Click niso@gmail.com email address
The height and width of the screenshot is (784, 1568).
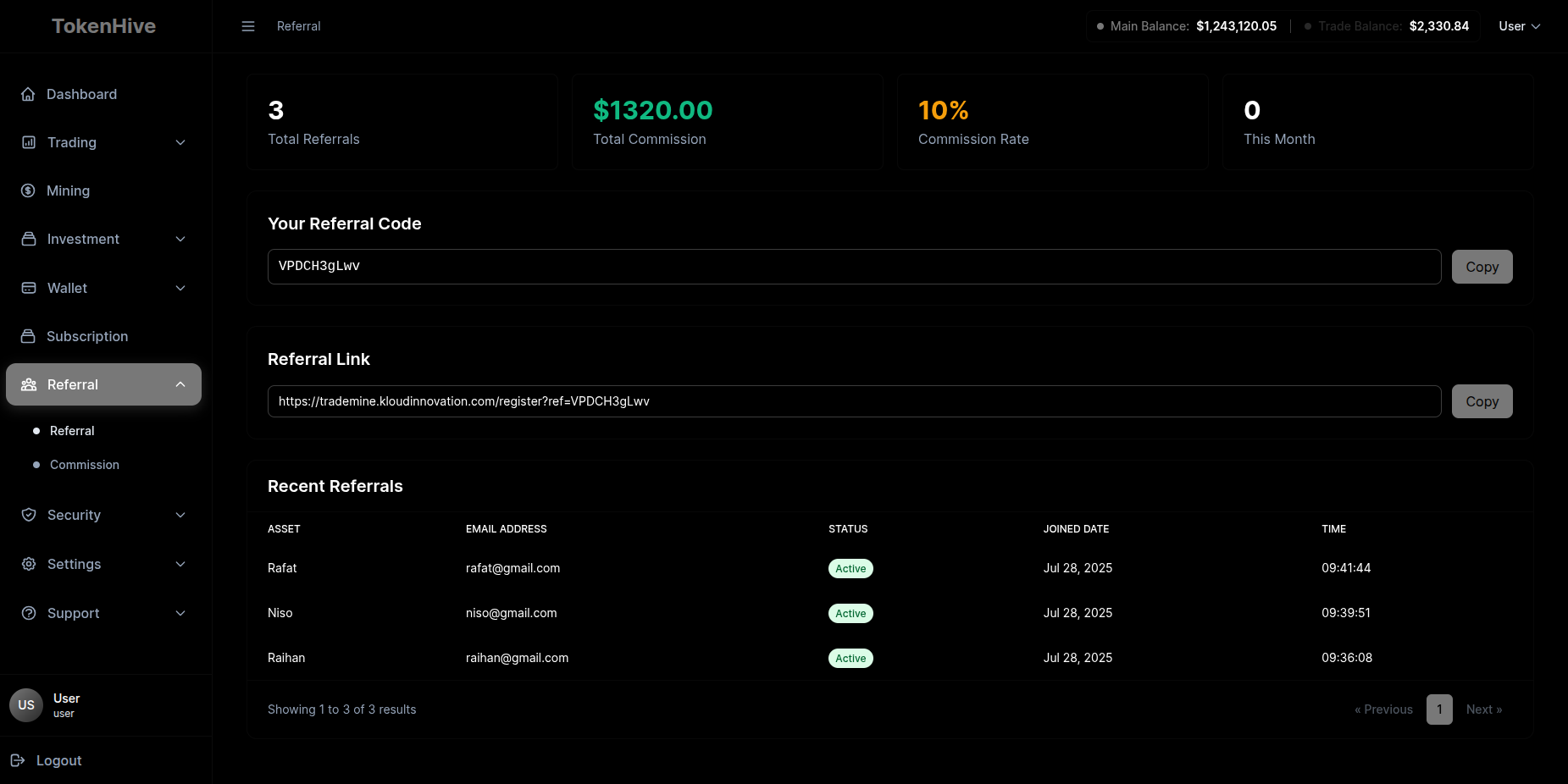(512, 613)
